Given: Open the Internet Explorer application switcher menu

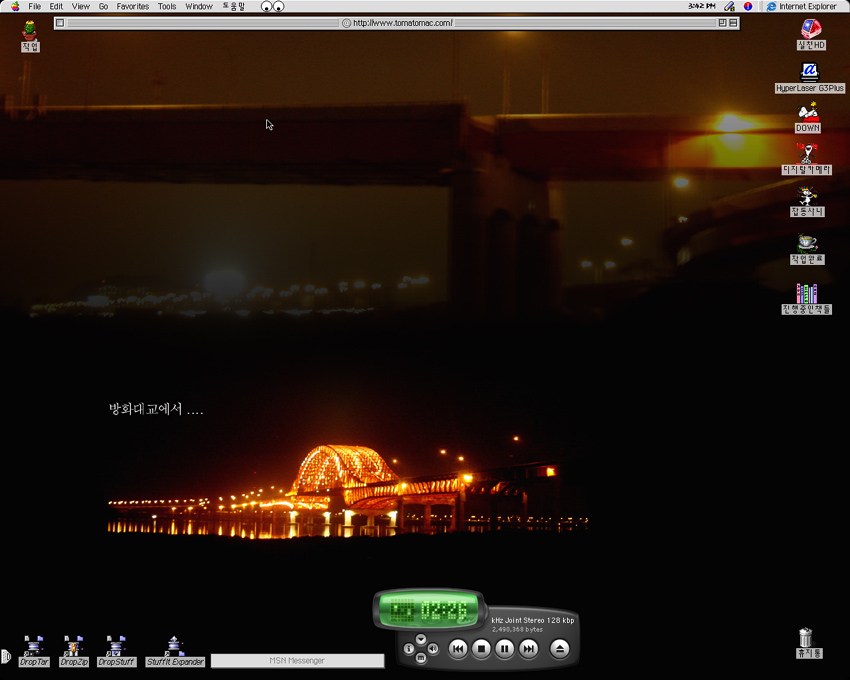Looking at the screenshot, I should click(801, 6).
